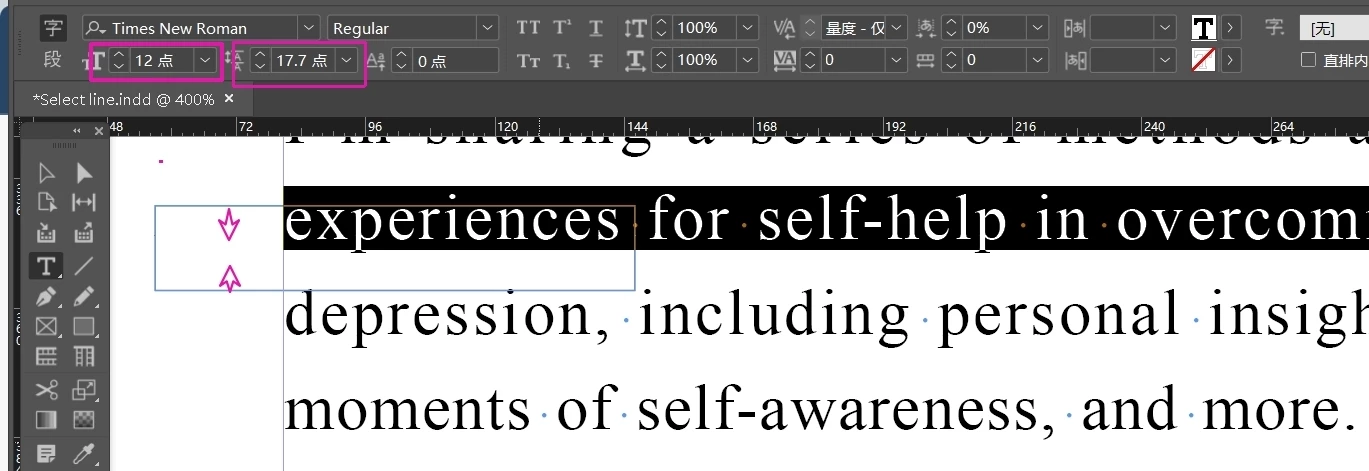Select the Gradient Swatch tool
This screenshot has width=1369, height=471.
(x=46, y=419)
